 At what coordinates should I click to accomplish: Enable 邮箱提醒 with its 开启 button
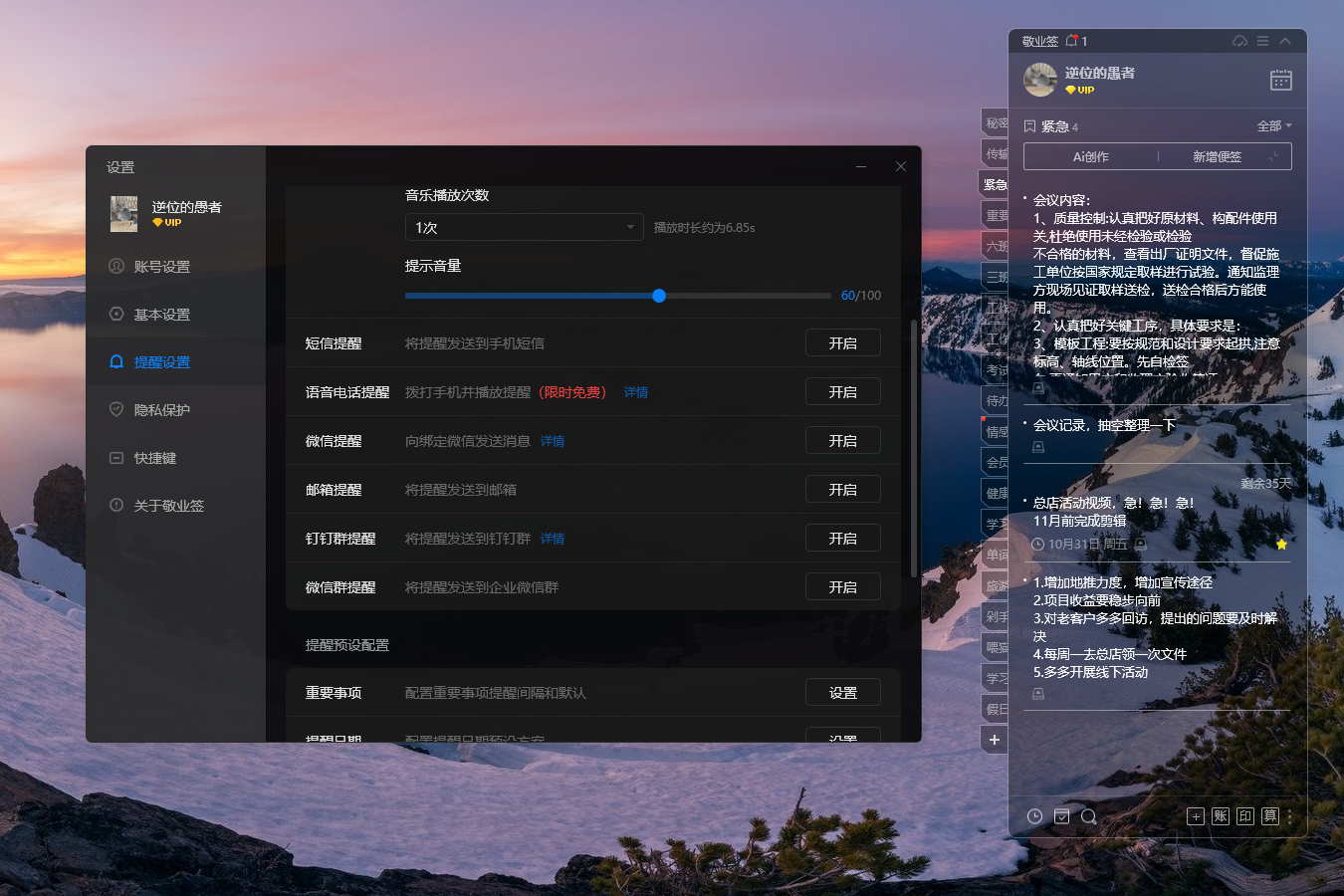click(843, 490)
